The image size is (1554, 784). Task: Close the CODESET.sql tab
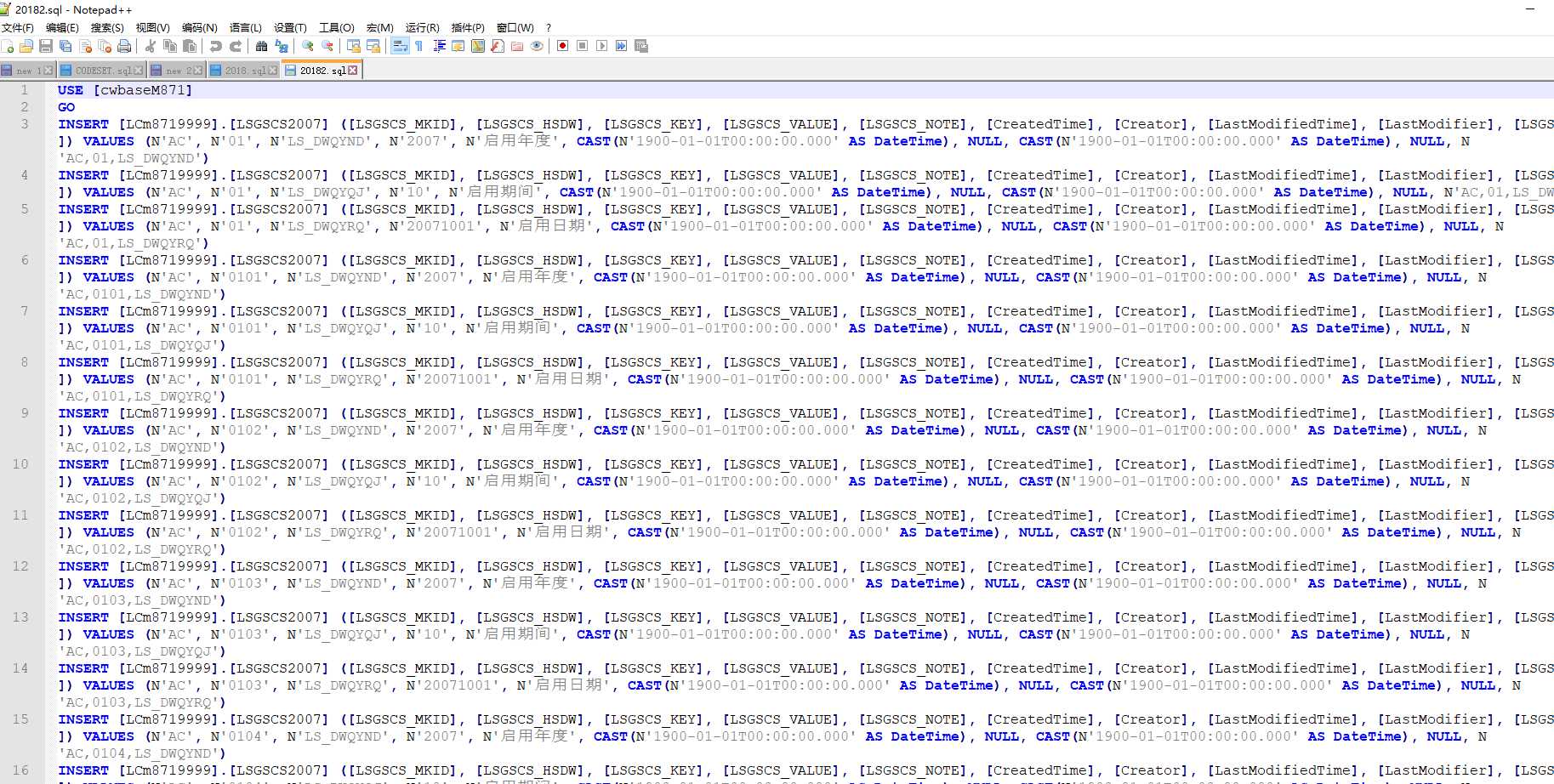[x=139, y=71]
